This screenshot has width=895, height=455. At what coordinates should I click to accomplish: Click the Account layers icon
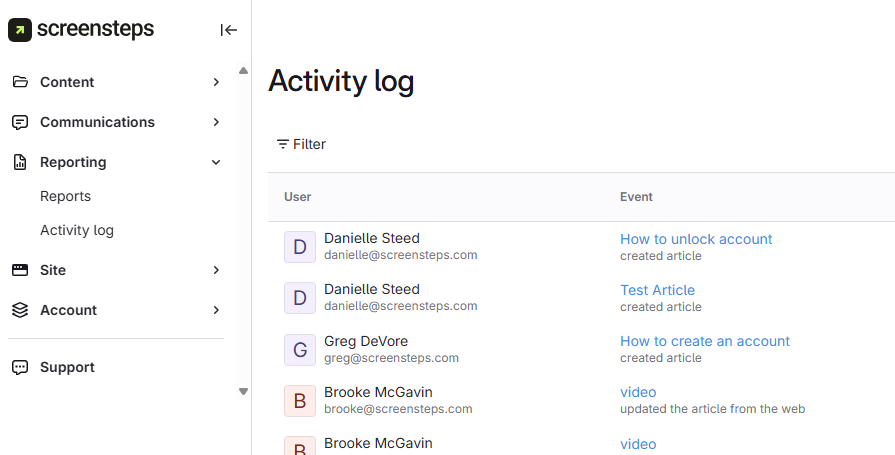(x=20, y=310)
